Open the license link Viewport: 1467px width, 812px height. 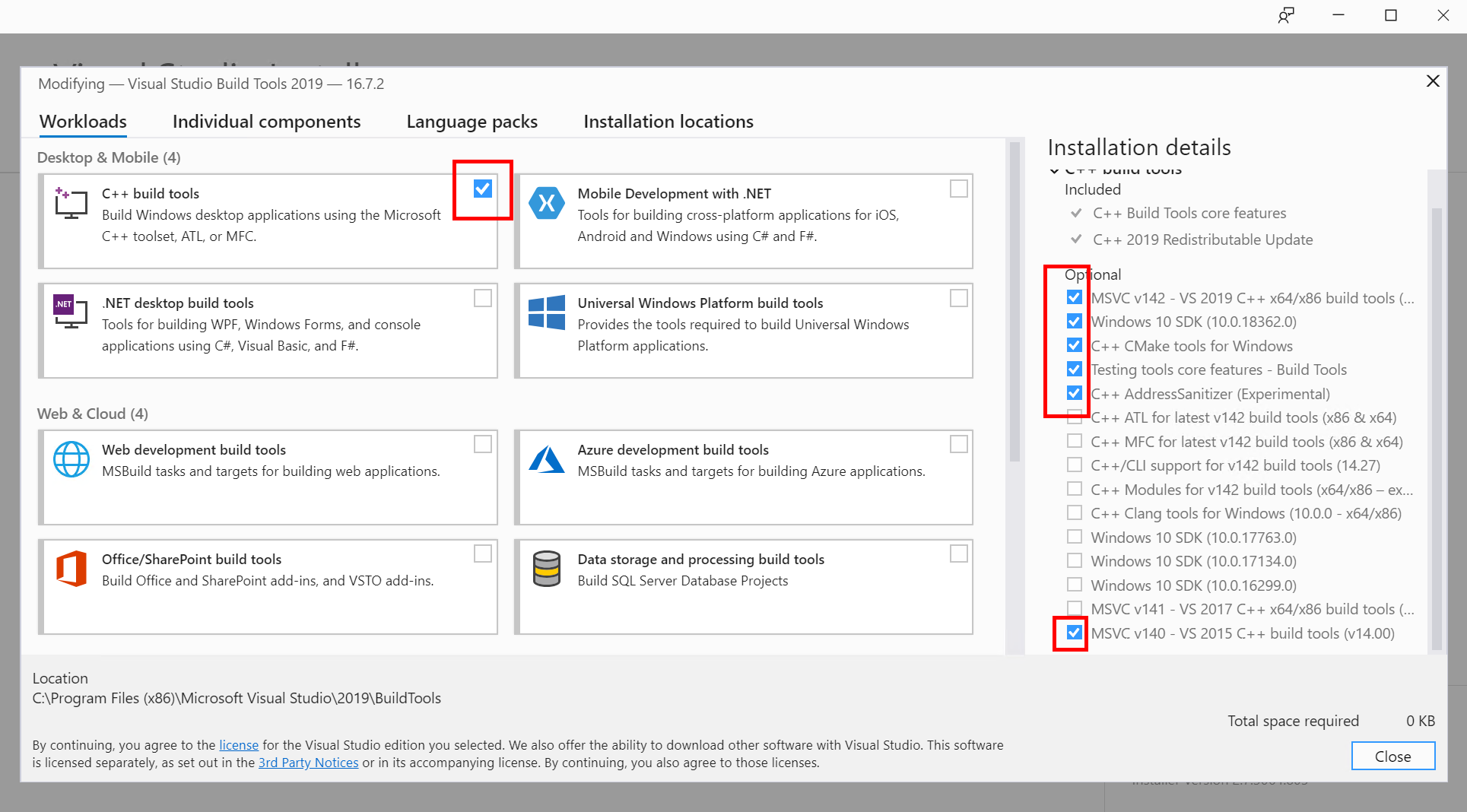[x=239, y=745]
